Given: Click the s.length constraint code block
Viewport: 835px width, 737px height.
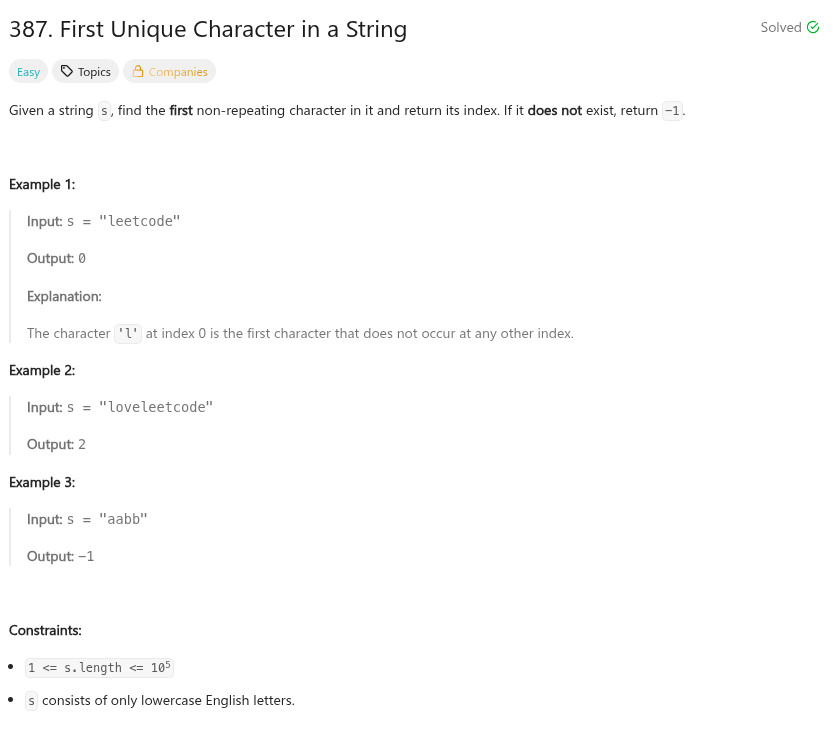Looking at the screenshot, I should click(x=99, y=668).
